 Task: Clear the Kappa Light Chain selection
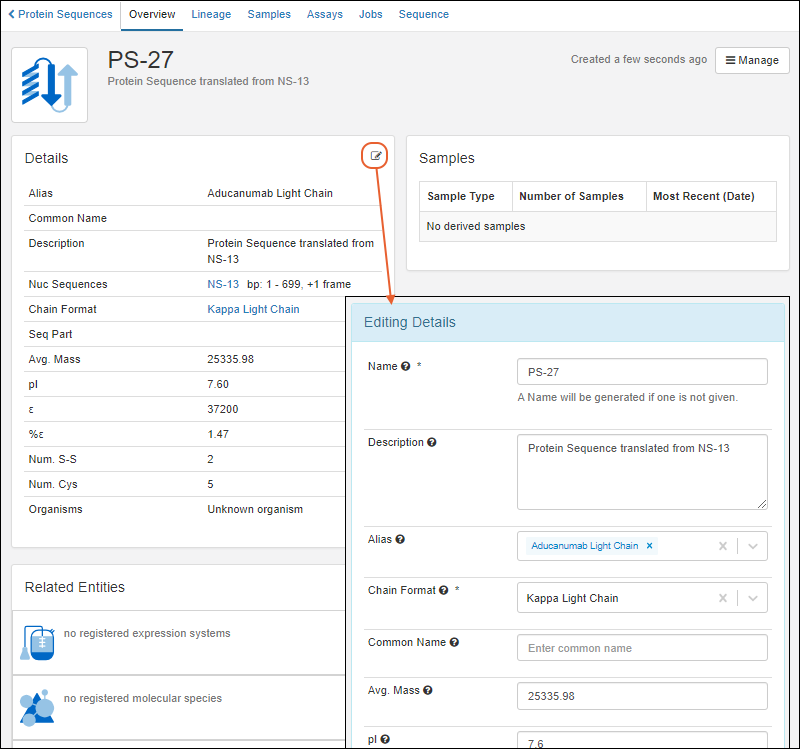coord(722,598)
